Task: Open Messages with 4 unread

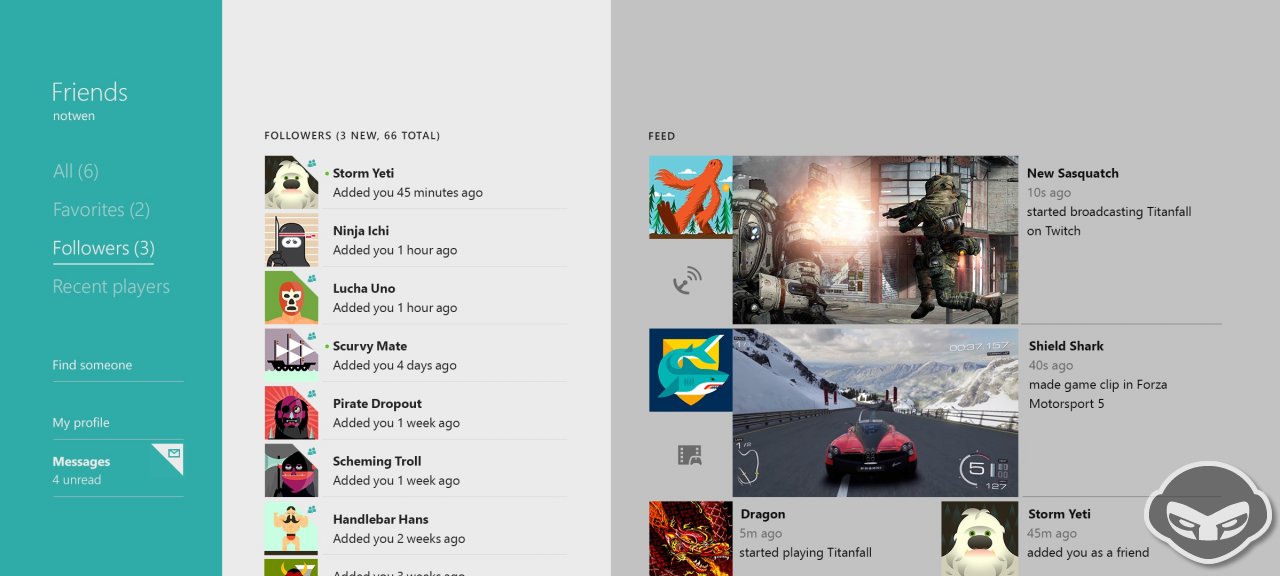Action: pos(118,470)
